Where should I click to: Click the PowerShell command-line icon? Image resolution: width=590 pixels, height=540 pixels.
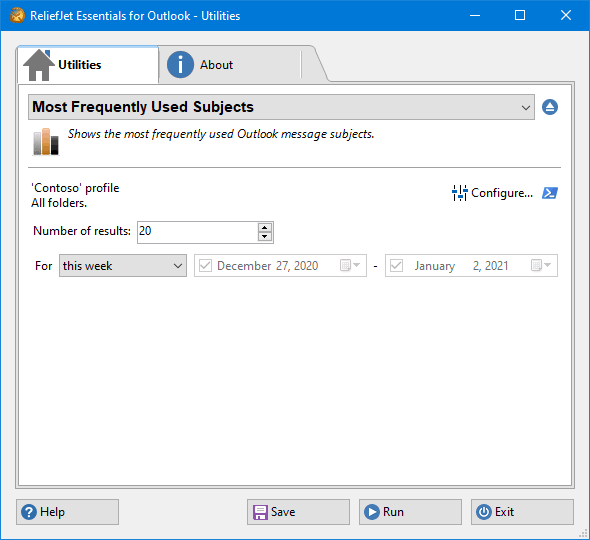pos(550,193)
